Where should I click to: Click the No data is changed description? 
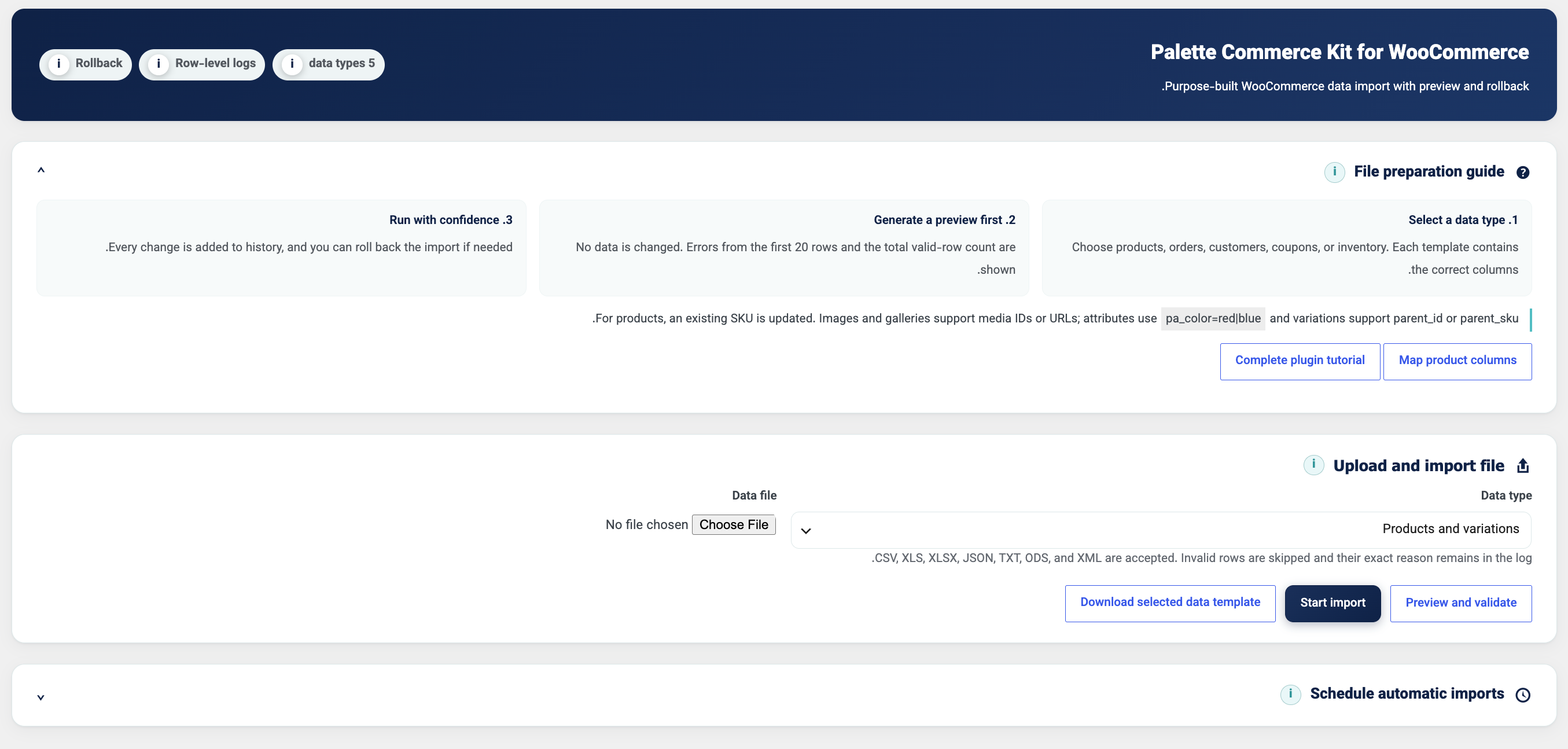coord(795,258)
